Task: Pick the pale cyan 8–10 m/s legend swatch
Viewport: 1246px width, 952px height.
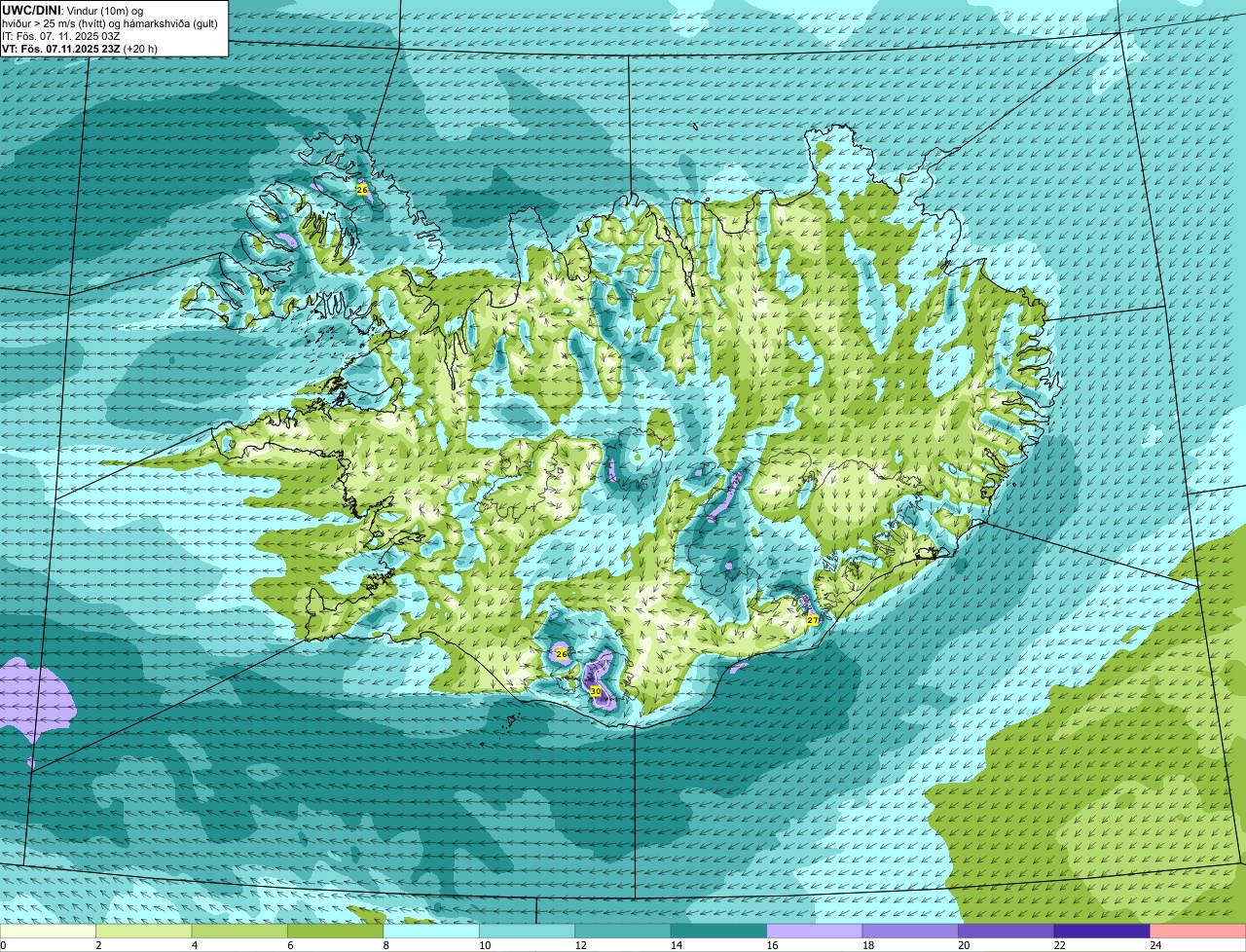Action: click(x=432, y=931)
